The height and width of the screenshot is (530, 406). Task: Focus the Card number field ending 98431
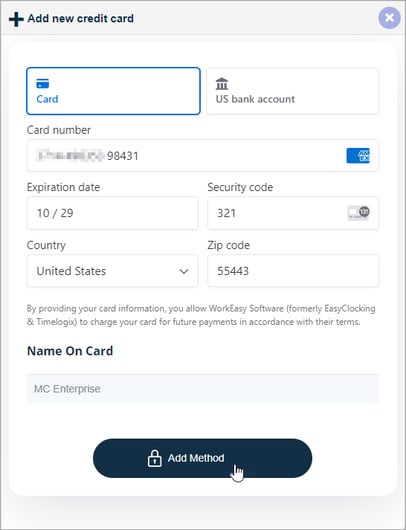[203, 155]
